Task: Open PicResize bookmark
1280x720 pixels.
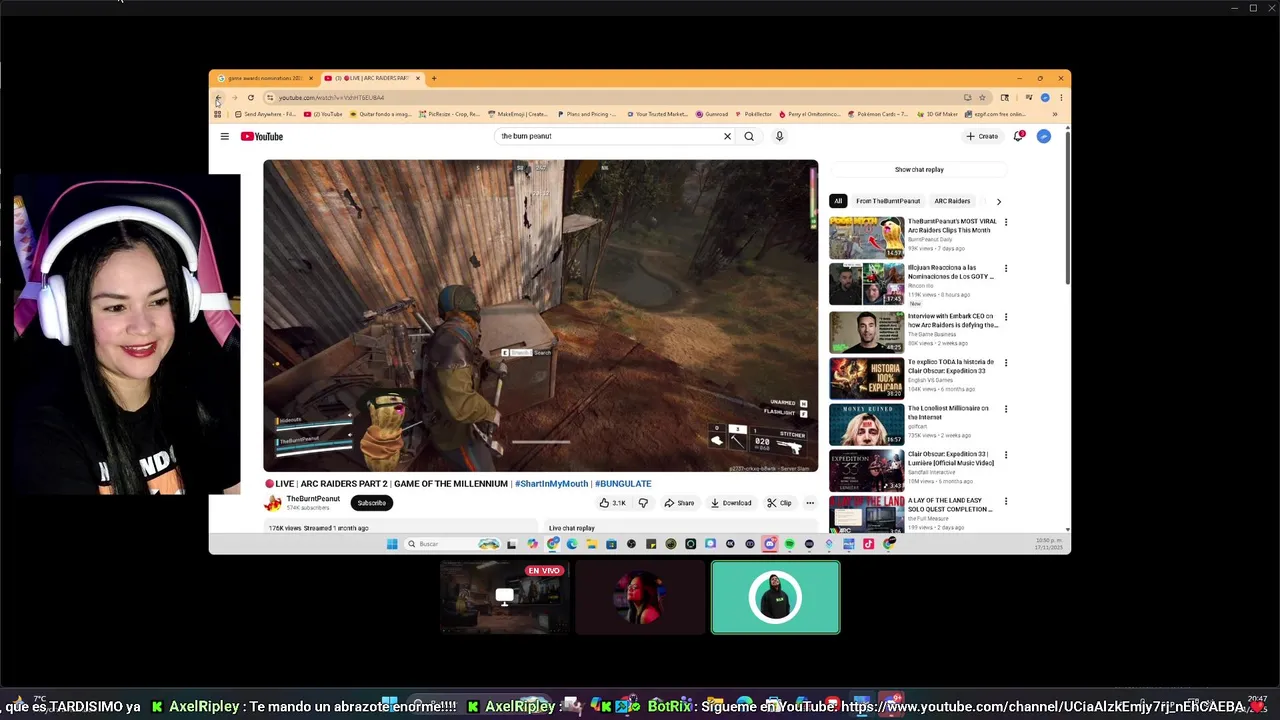Action: [x=449, y=114]
